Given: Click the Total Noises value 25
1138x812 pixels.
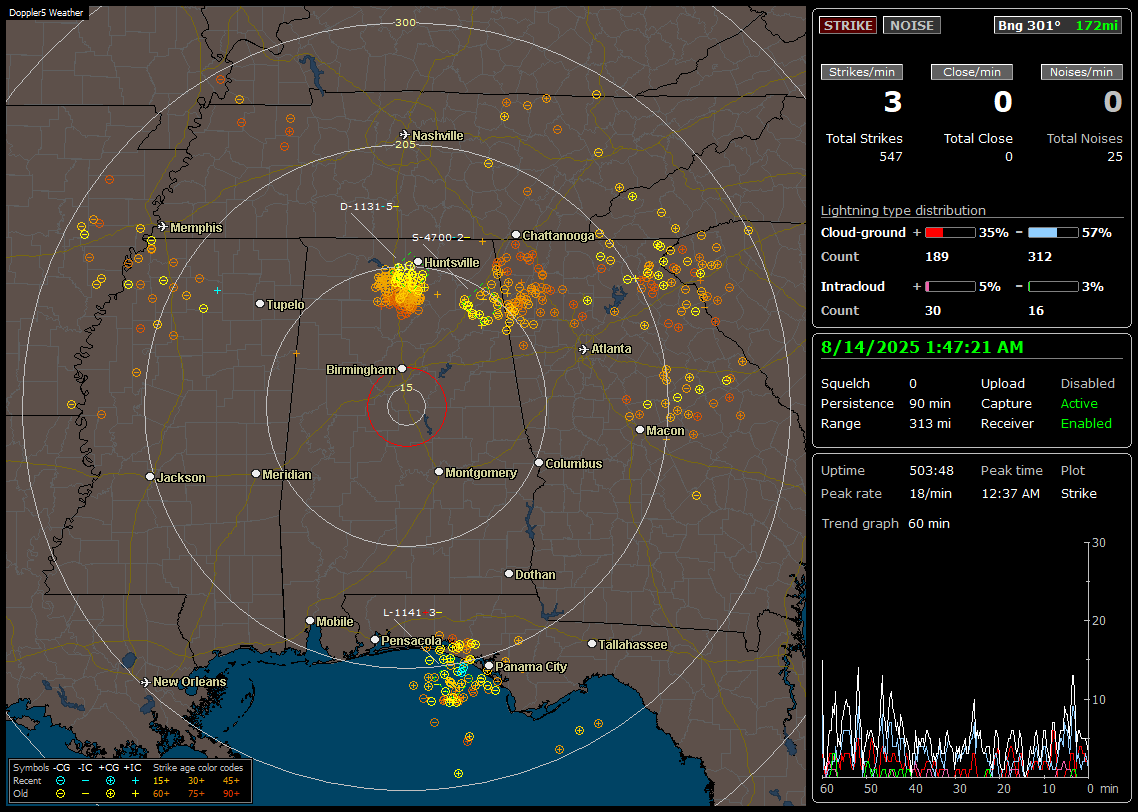Looking at the screenshot, I should pyautogui.click(x=1115, y=157).
